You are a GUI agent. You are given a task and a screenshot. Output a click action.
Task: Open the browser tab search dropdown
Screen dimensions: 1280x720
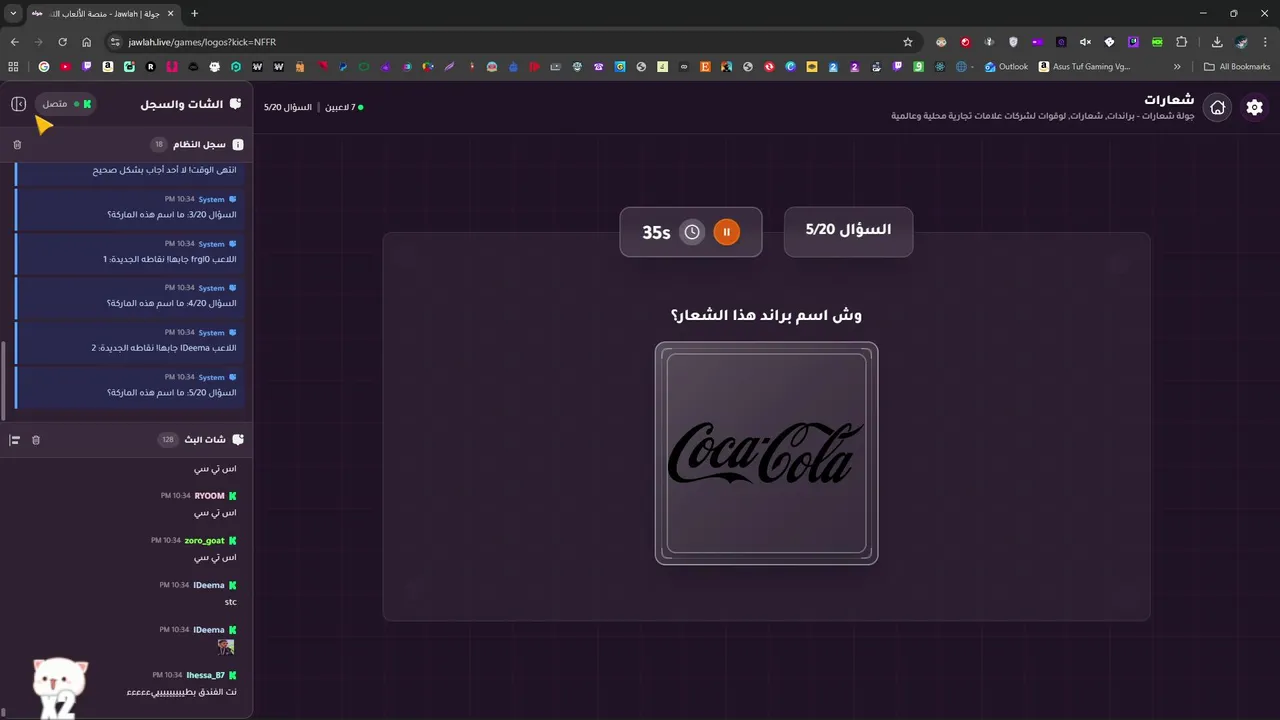coord(13,13)
